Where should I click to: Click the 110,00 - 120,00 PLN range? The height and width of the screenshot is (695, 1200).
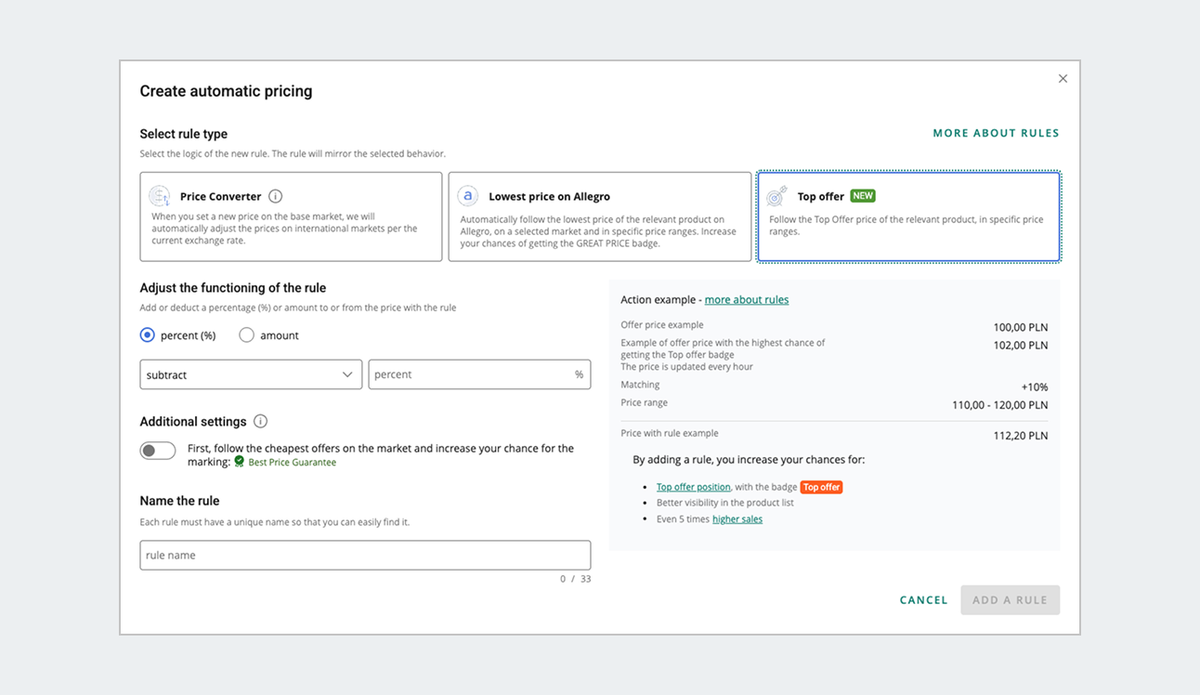1000,406
